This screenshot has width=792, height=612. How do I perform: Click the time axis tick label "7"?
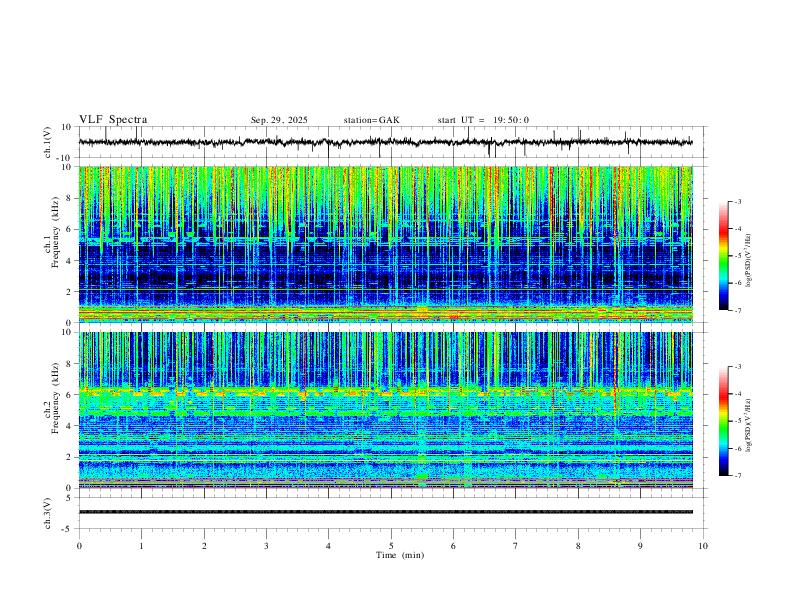click(x=516, y=546)
